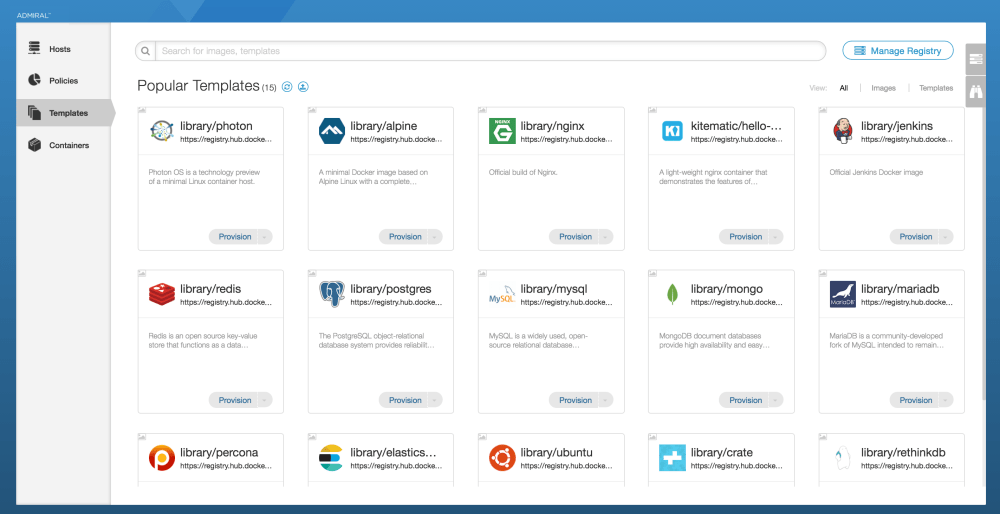Image resolution: width=1000 pixels, height=514 pixels.
Task: Click the magnifier icon in search bar
Action: (x=146, y=51)
